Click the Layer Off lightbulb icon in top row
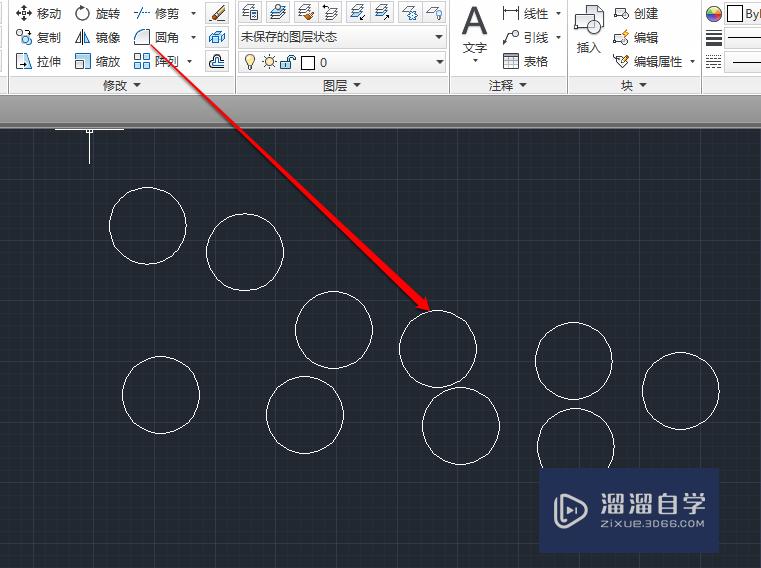This screenshot has height=568, width=761. (x=434, y=12)
